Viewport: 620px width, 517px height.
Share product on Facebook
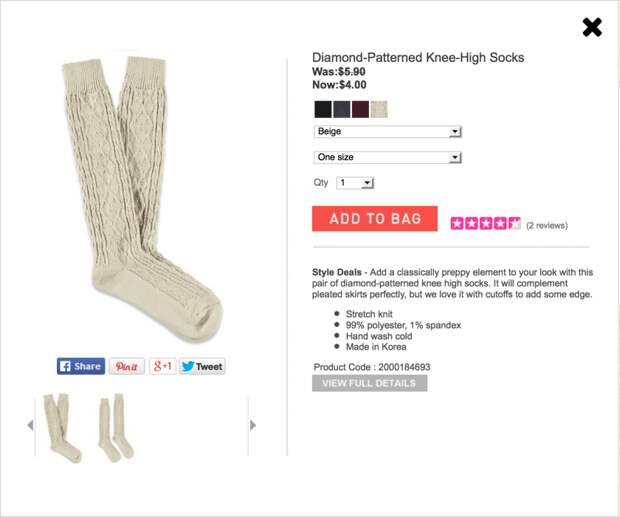pos(81,366)
